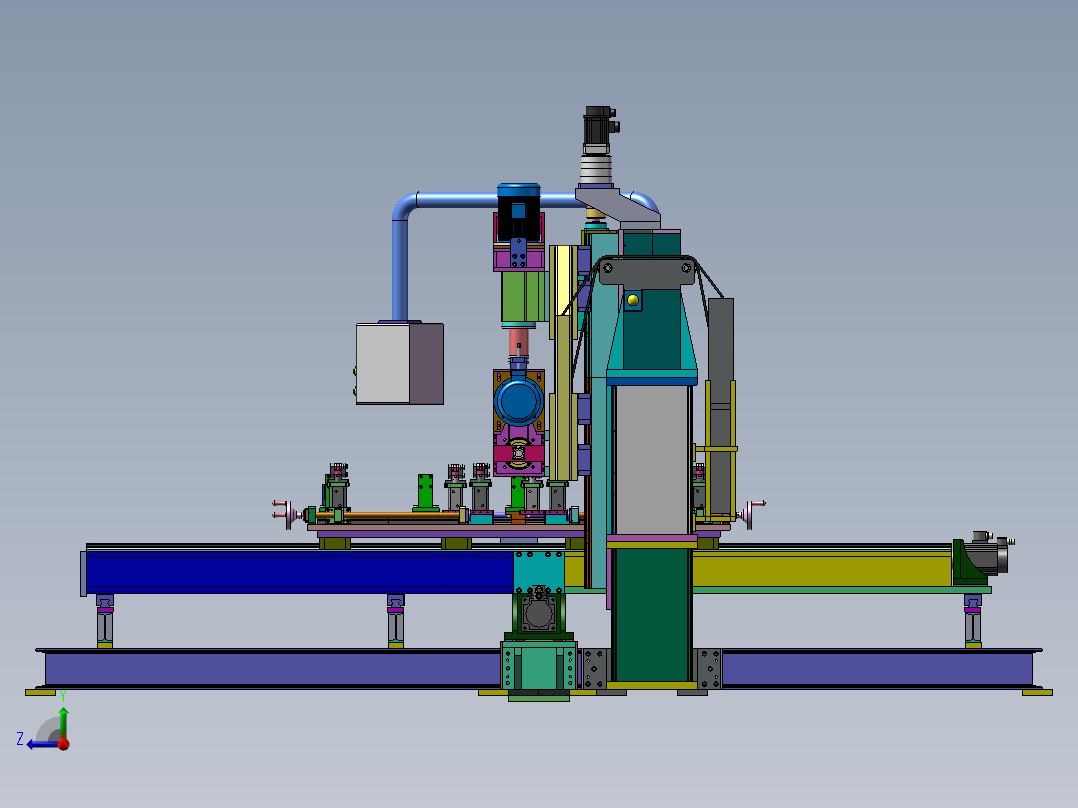Image resolution: width=1078 pixels, height=808 pixels.
Task: Select the olive yellow horizontal beam
Action: [x=822, y=570]
